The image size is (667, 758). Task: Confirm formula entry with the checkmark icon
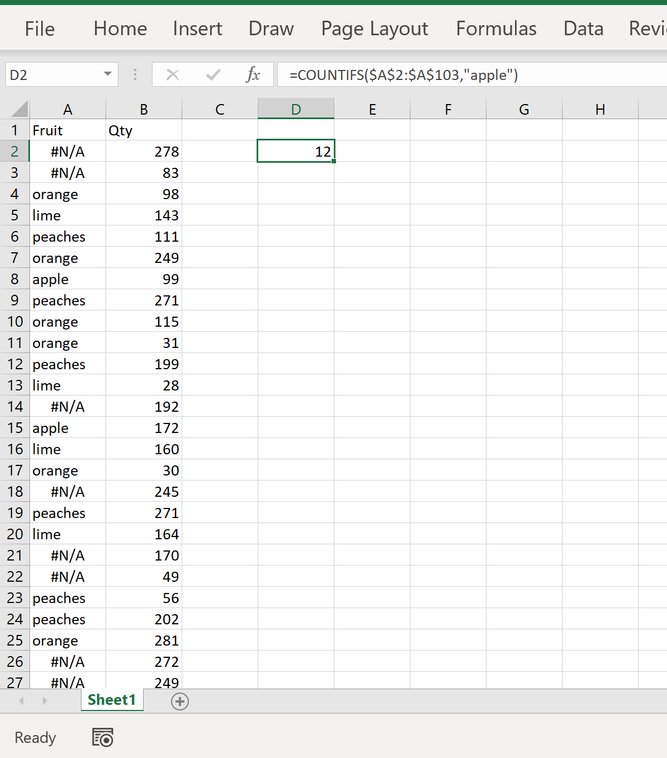pos(213,75)
